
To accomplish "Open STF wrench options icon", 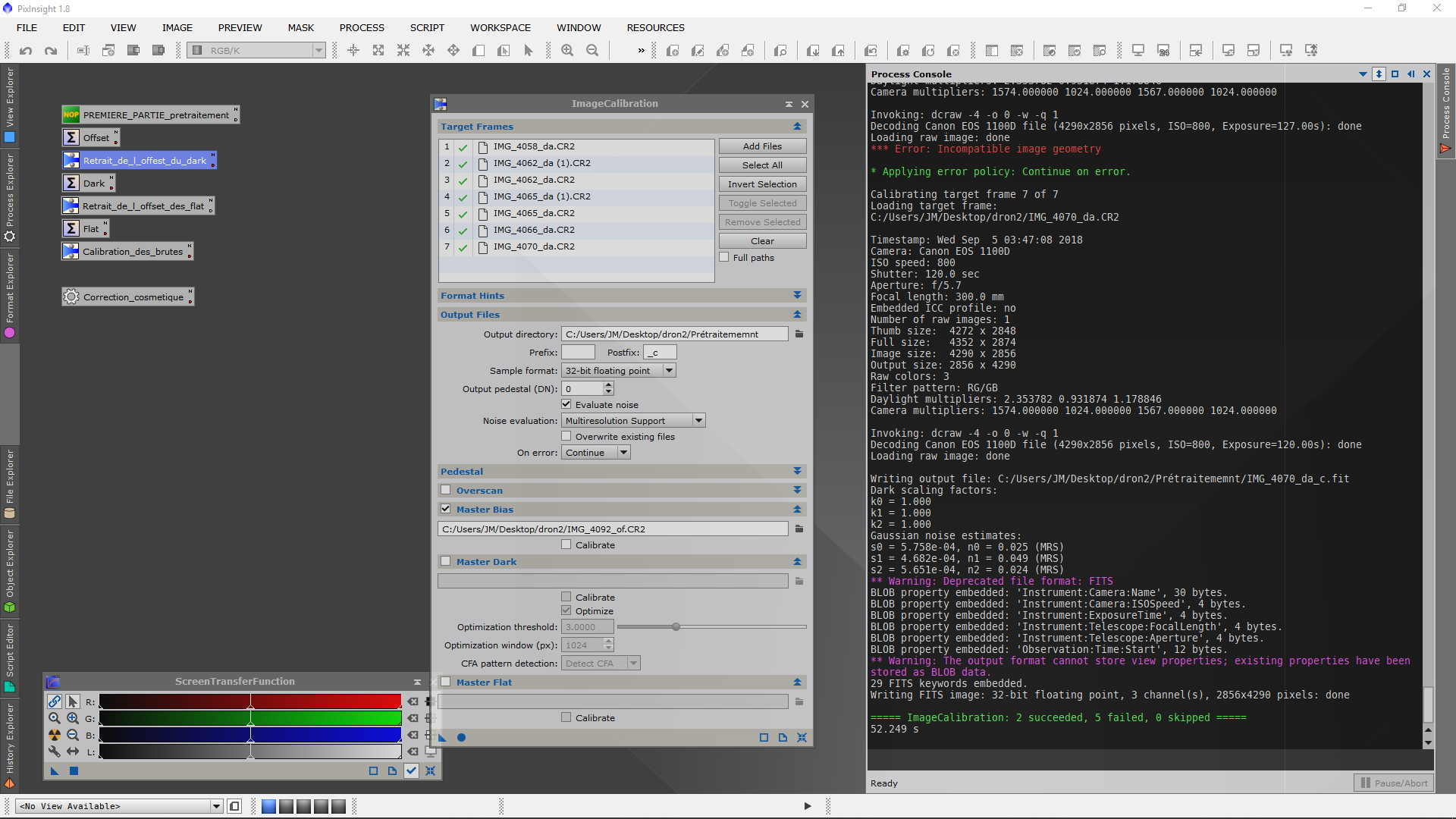I will pyautogui.click(x=55, y=752).
